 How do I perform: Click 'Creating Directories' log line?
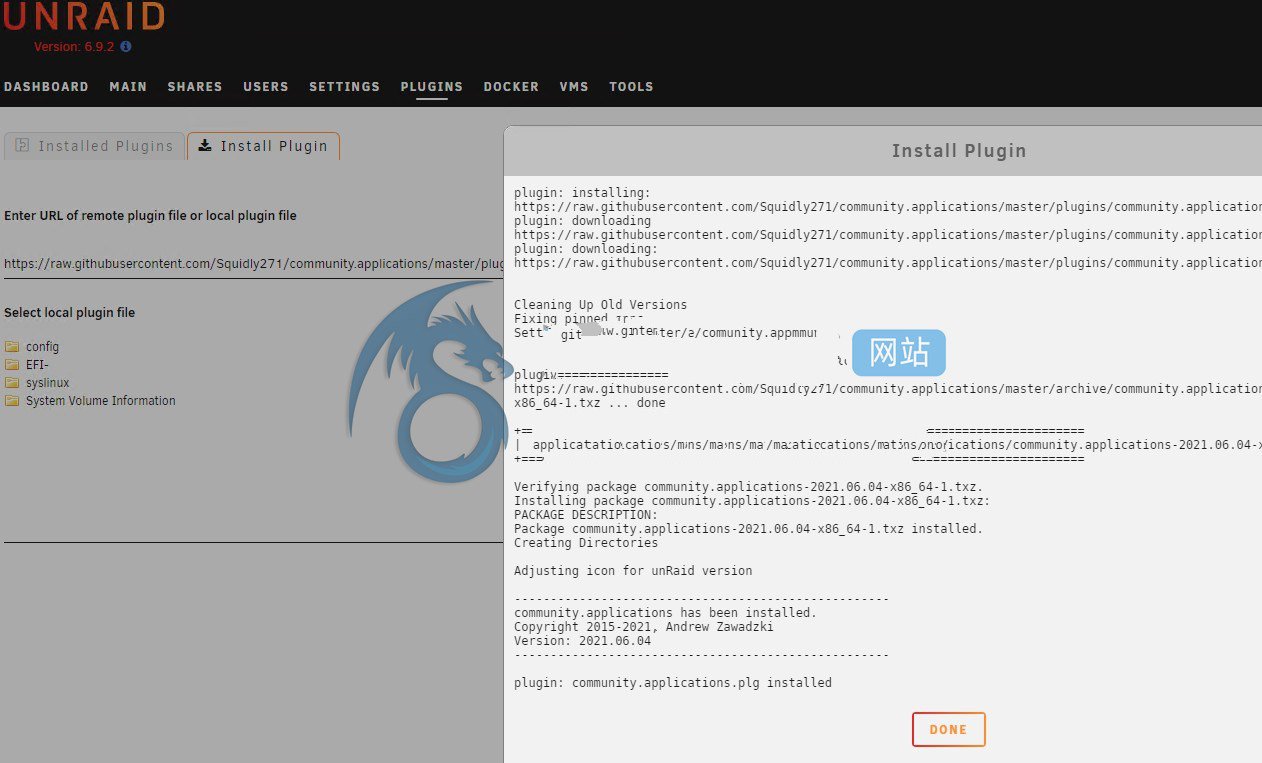tap(586, 543)
